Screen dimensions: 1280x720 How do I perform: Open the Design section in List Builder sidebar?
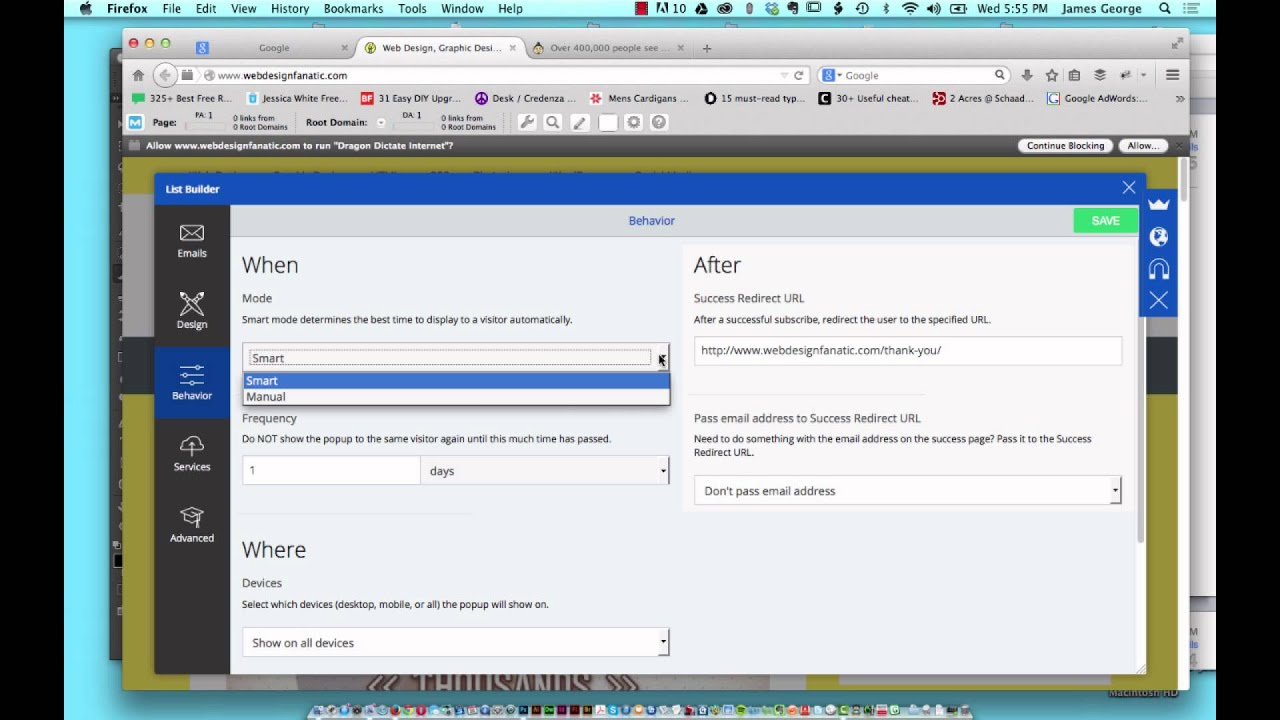pos(192,311)
